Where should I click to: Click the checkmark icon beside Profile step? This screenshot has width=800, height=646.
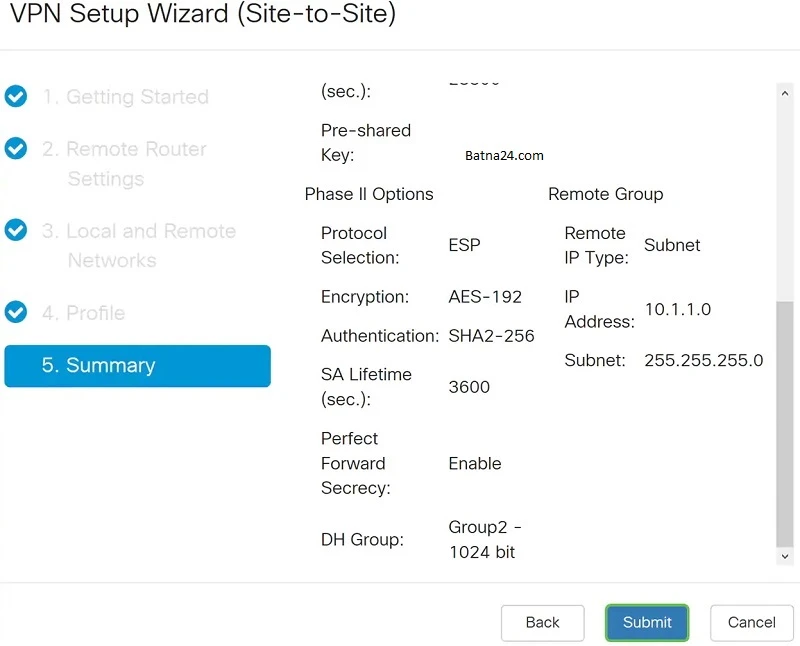tap(16, 313)
